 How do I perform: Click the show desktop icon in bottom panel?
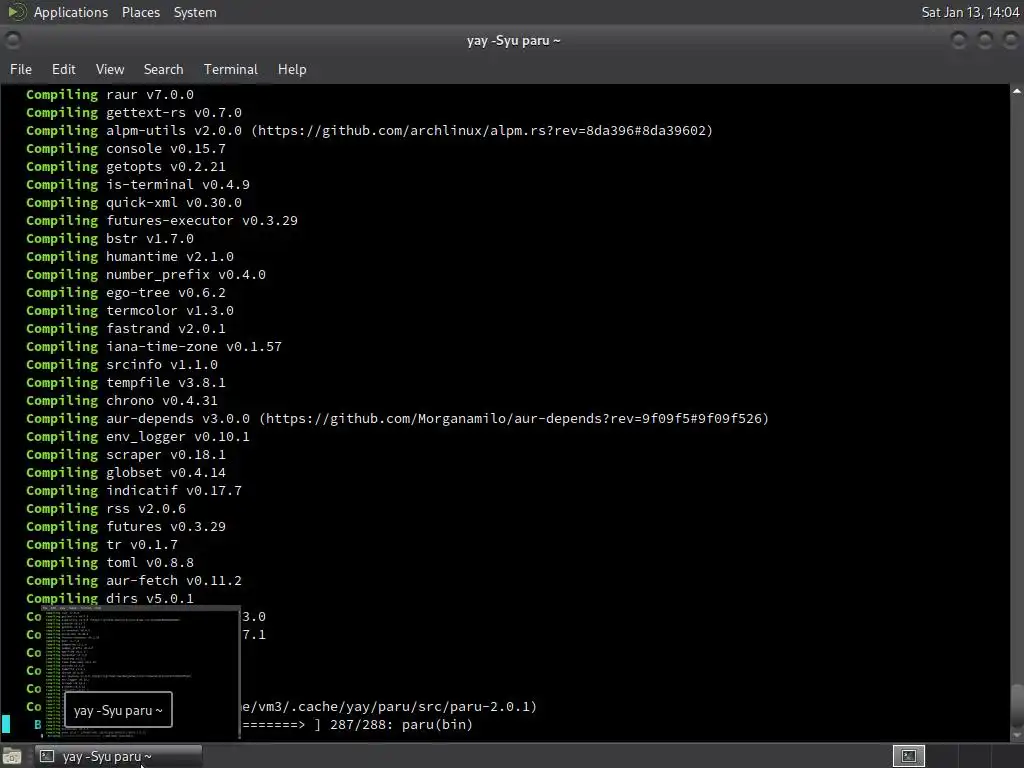coord(12,756)
